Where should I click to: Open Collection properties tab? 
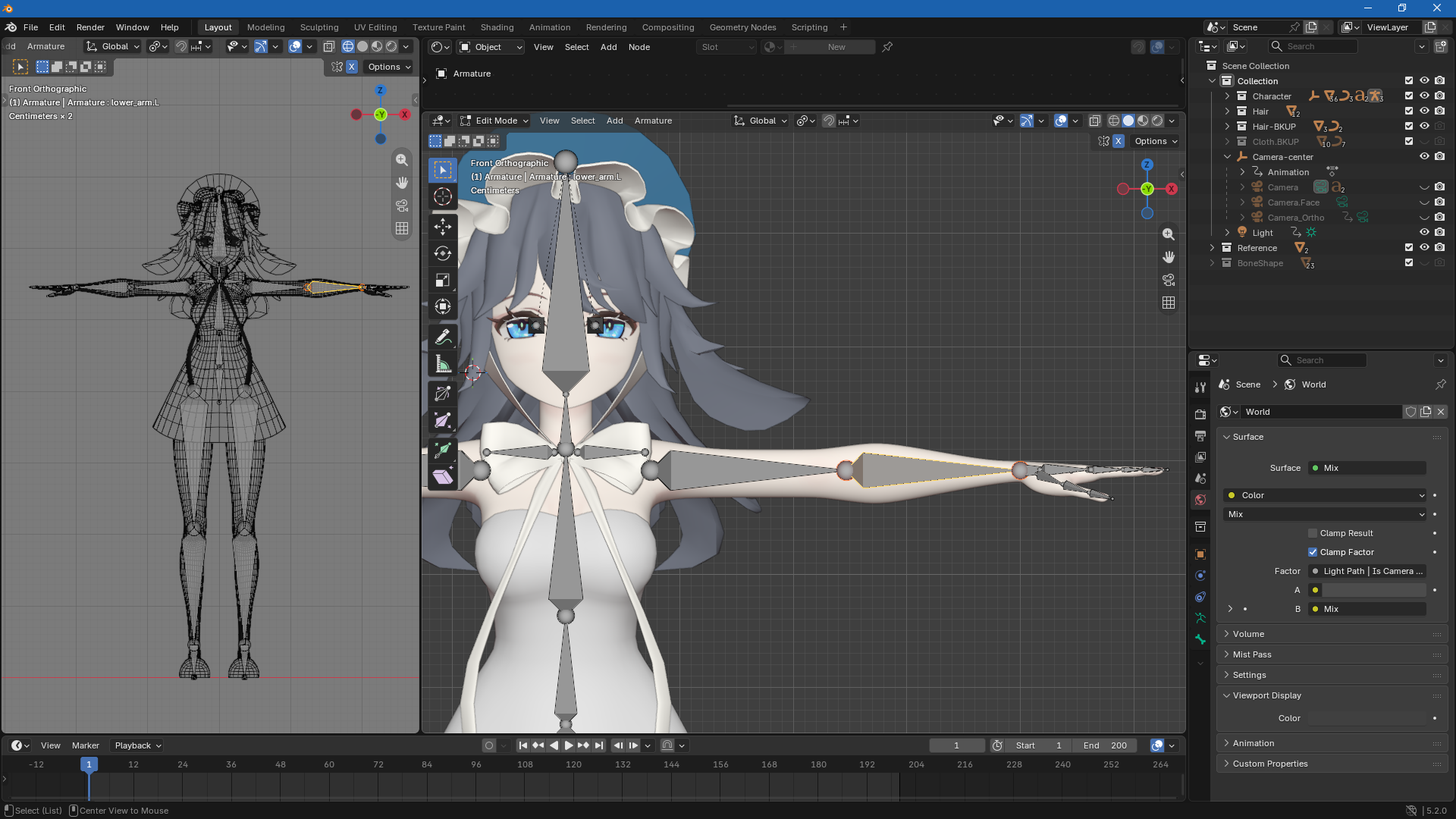point(1200,527)
